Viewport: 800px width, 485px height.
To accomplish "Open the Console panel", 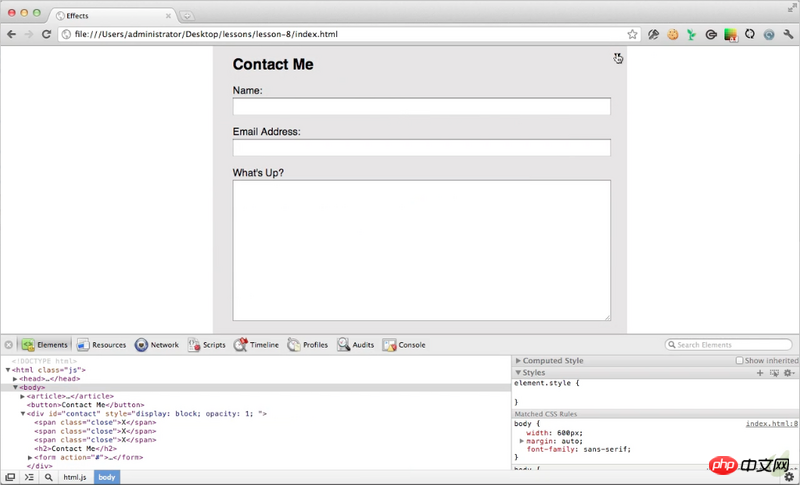I will [404, 345].
